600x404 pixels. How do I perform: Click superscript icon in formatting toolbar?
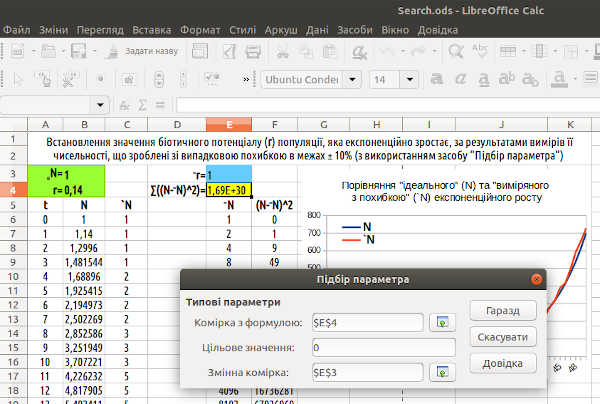507,79
